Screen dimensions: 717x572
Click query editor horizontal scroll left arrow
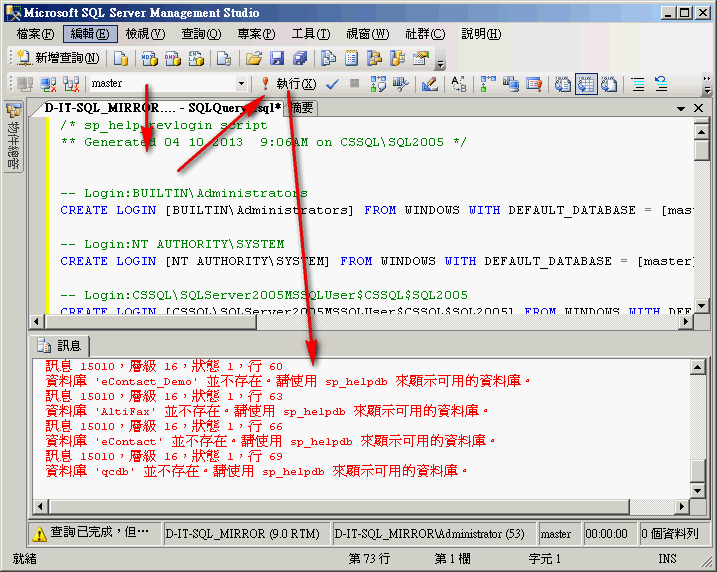(x=37, y=321)
